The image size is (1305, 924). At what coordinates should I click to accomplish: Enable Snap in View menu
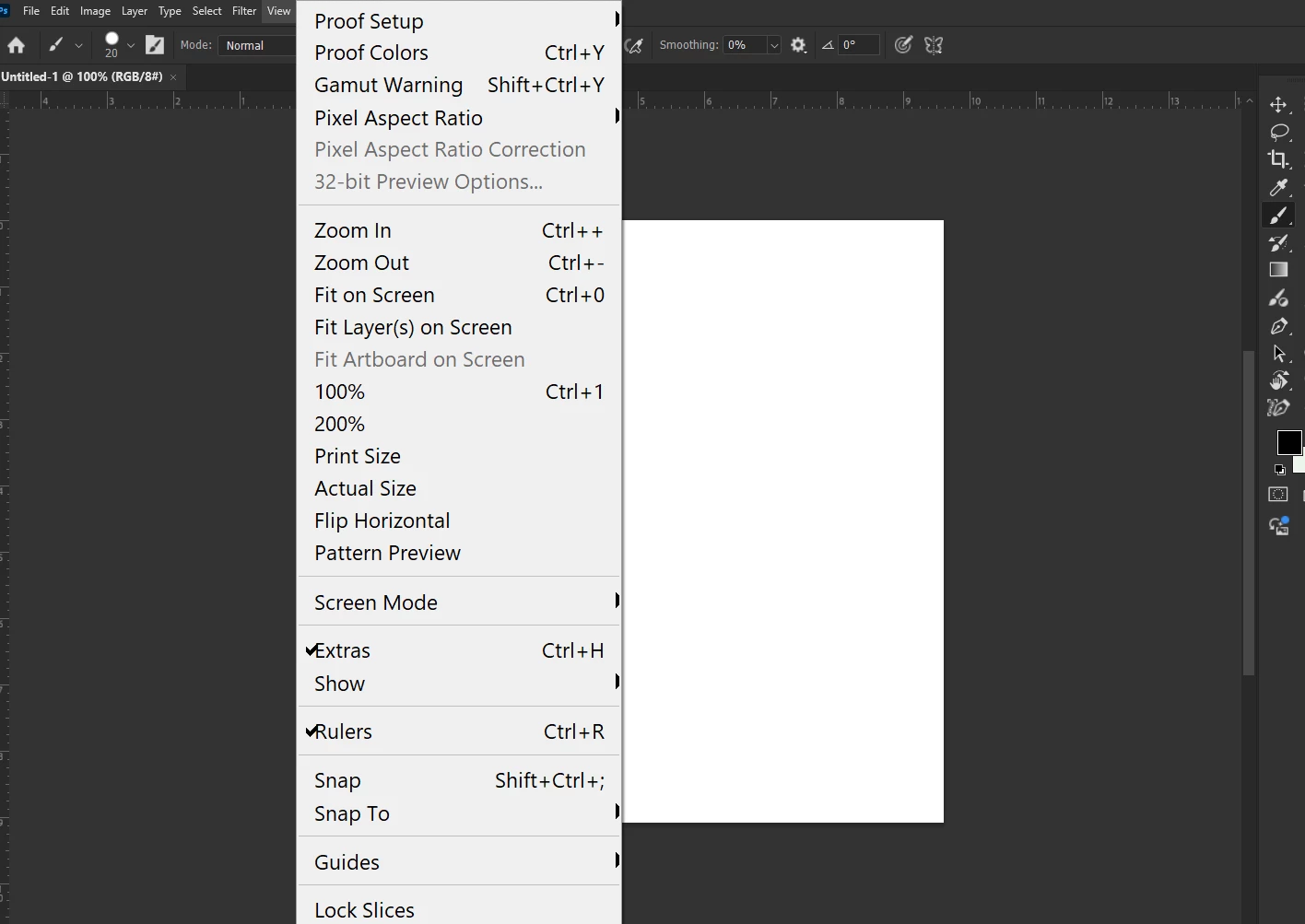[459, 780]
